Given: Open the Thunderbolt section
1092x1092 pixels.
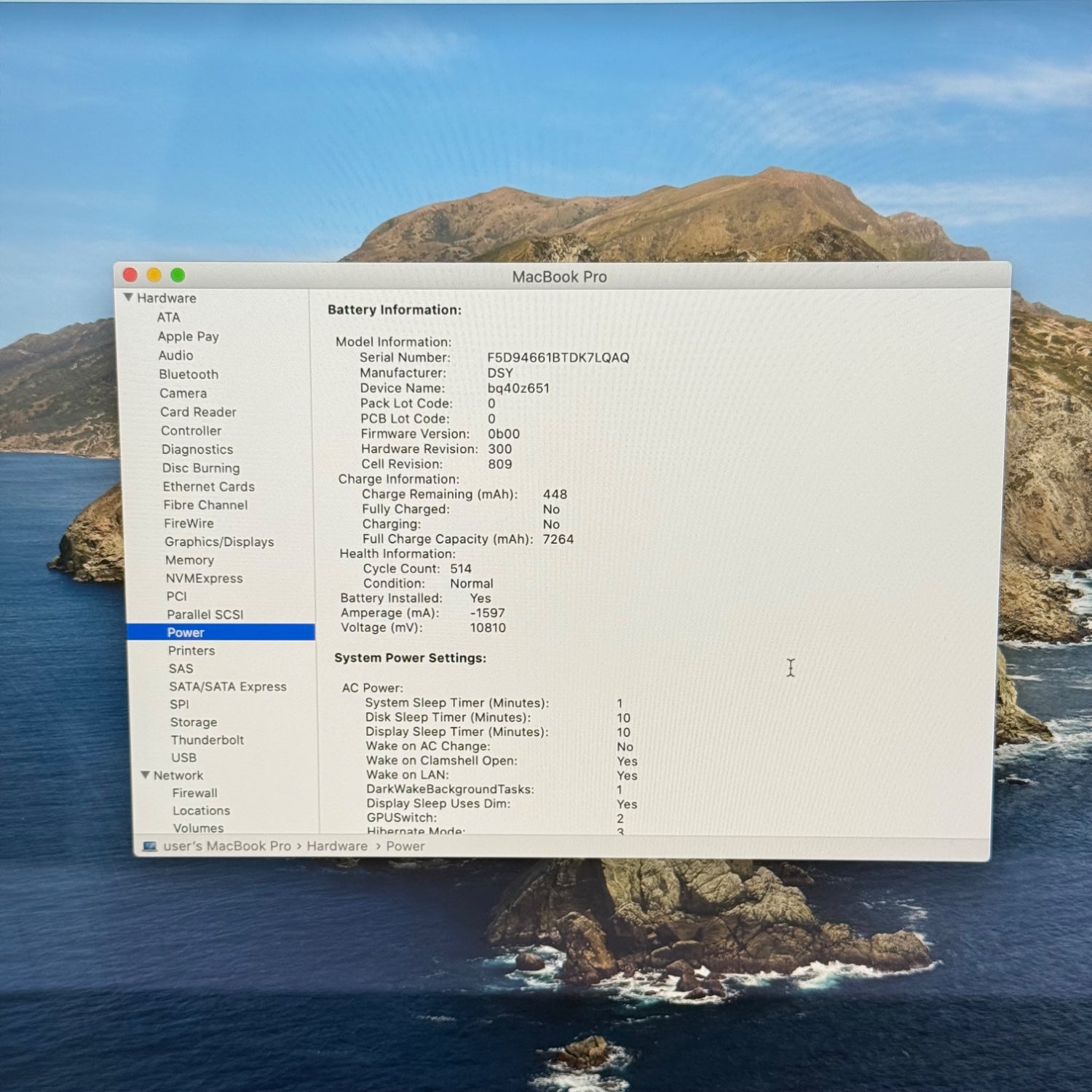Looking at the screenshot, I should [207, 740].
